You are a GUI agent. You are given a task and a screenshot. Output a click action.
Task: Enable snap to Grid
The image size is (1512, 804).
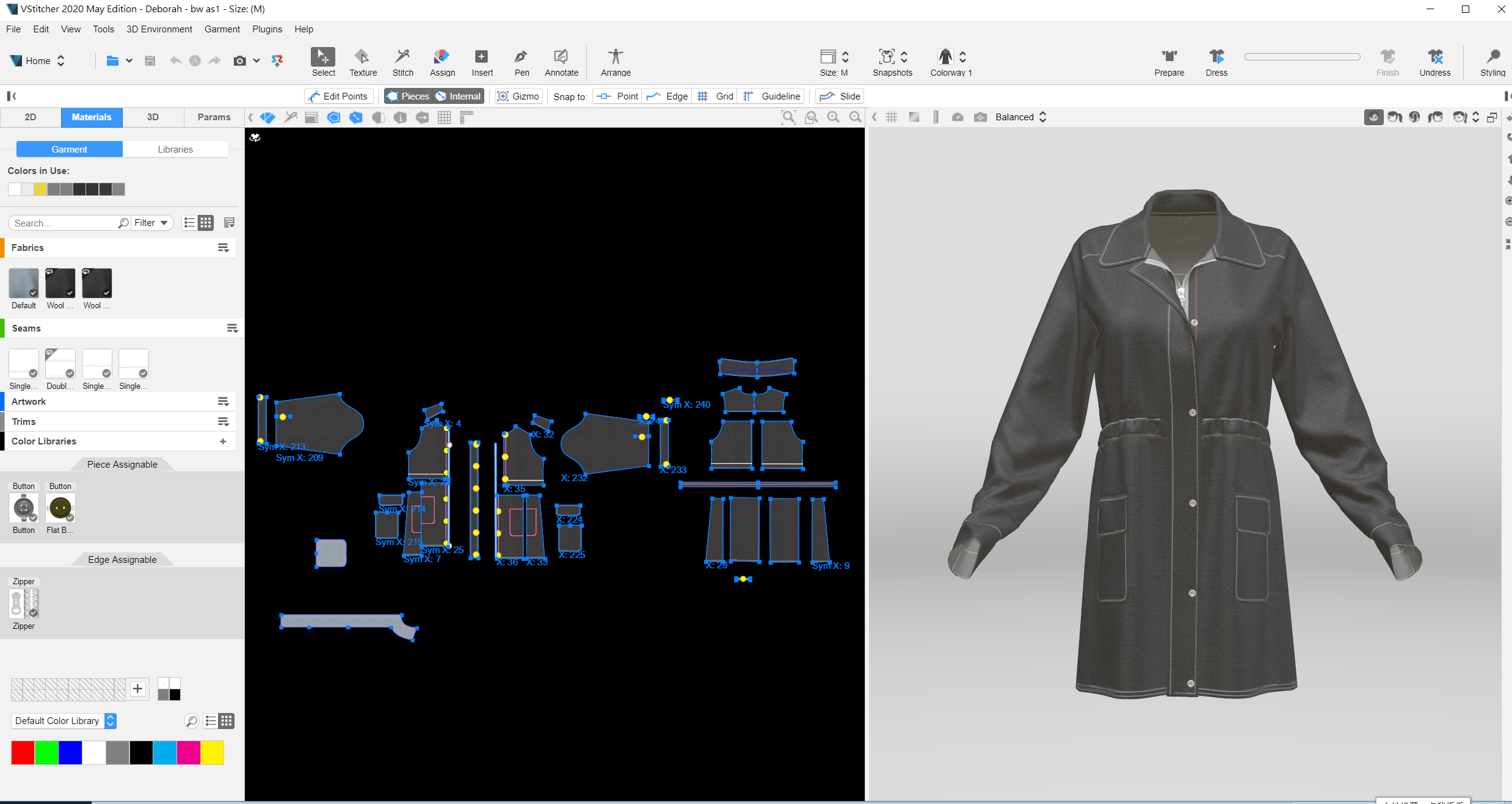(714, 96)
